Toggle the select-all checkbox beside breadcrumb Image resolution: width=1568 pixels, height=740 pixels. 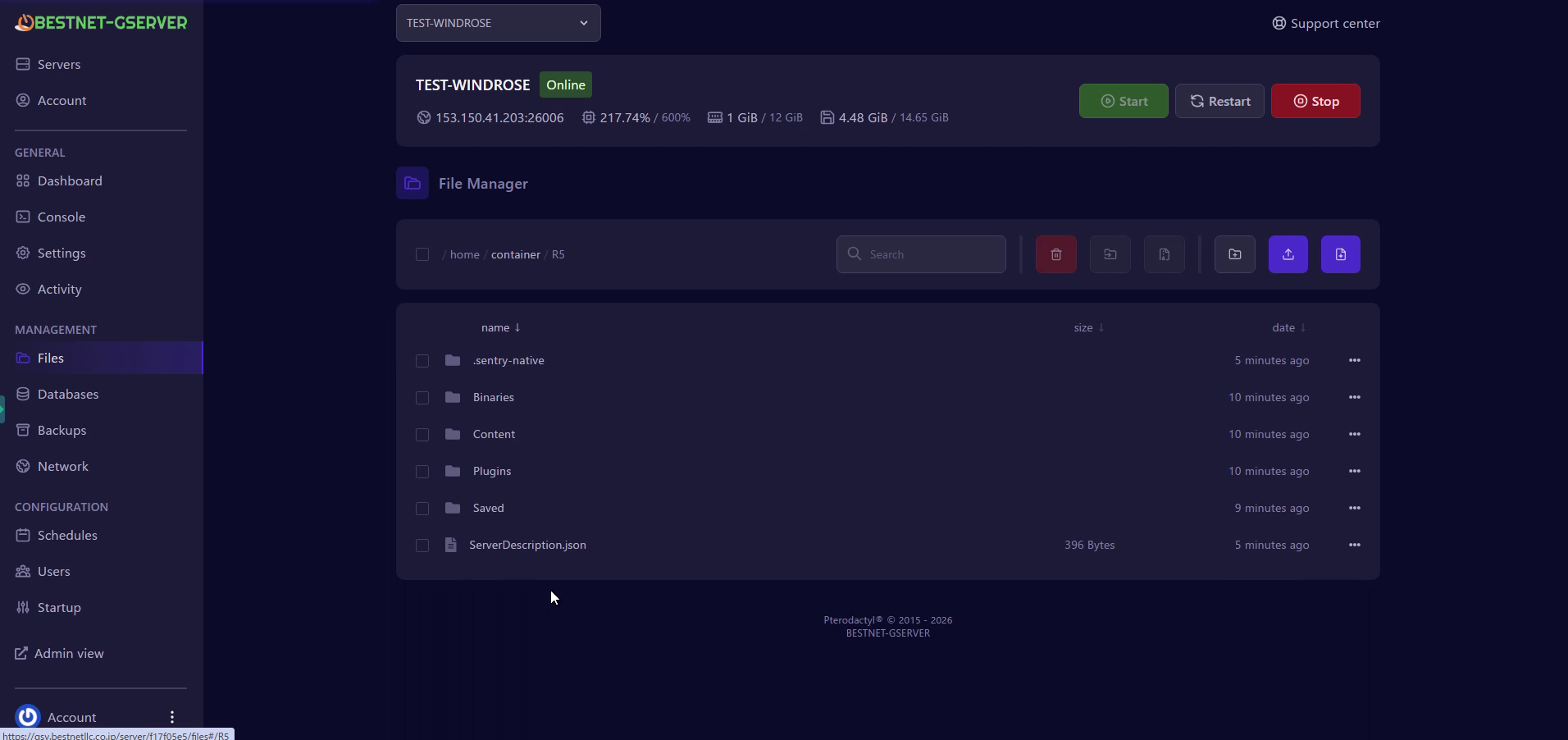(x=422, y=254)
